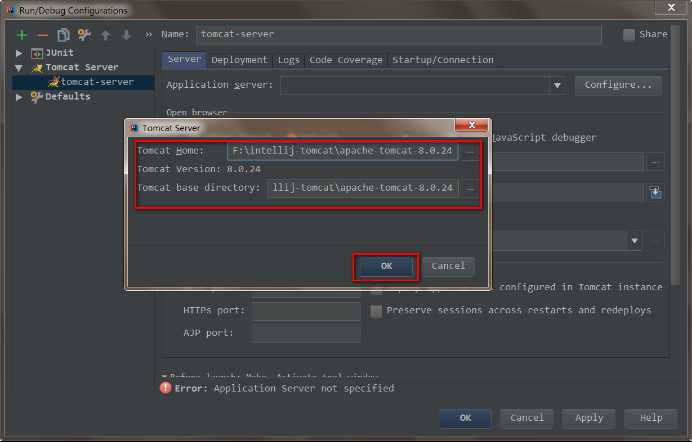Image resolution: width=692 pixels, height=442 pixels.
Task: Click the HTTPs port field
Action: click(306, 311)
